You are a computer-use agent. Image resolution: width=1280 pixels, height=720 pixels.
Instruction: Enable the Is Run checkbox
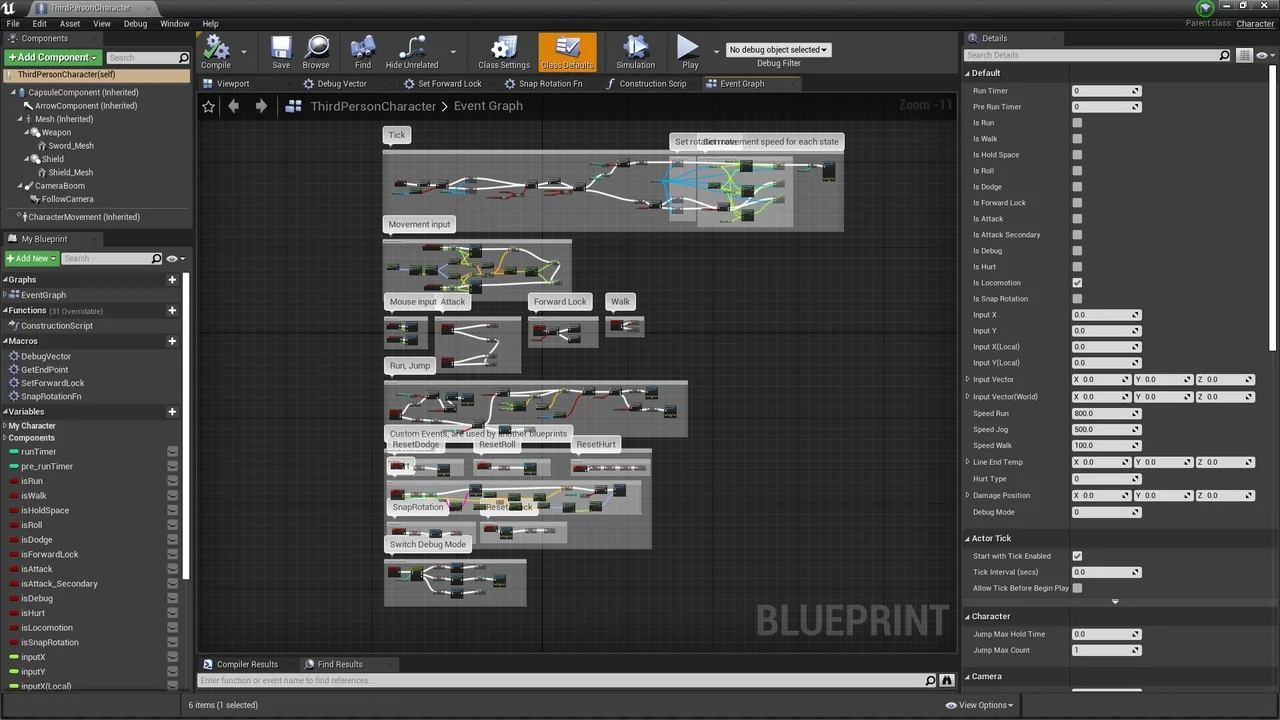[1077, 122]
